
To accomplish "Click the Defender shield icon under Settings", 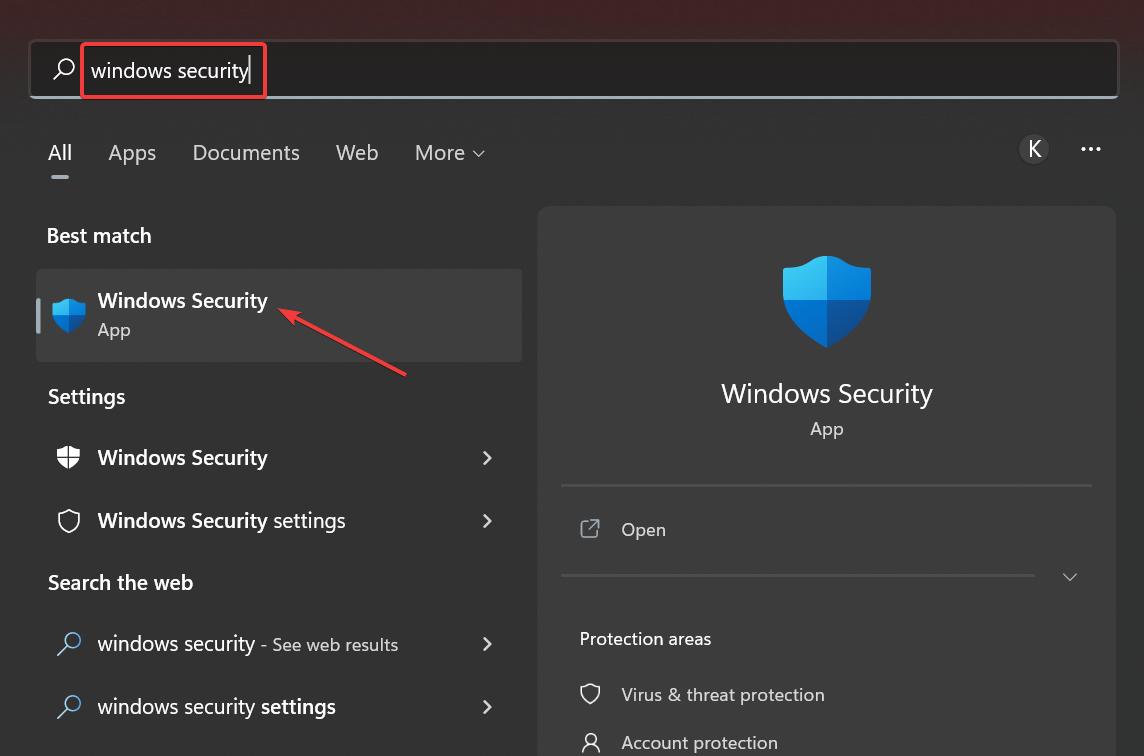I will (x=68, y=458).
